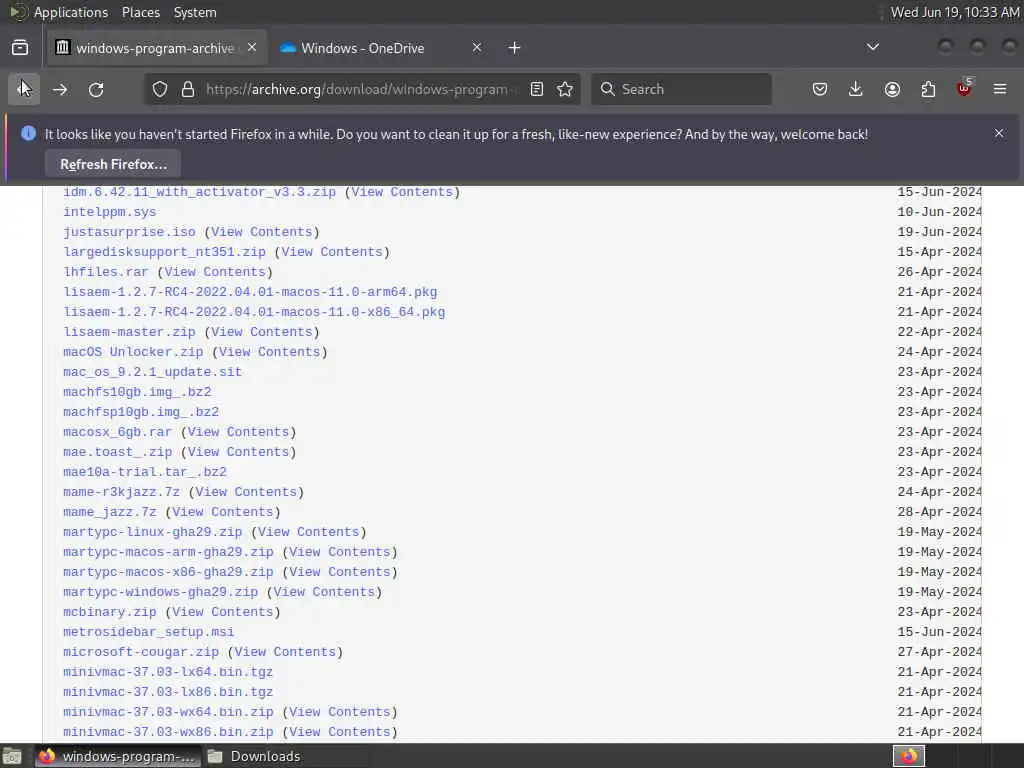This screenshot has width=1024, height=768.
Task: View Contents of macosx_6gb.rar
Action: [238, 432]
